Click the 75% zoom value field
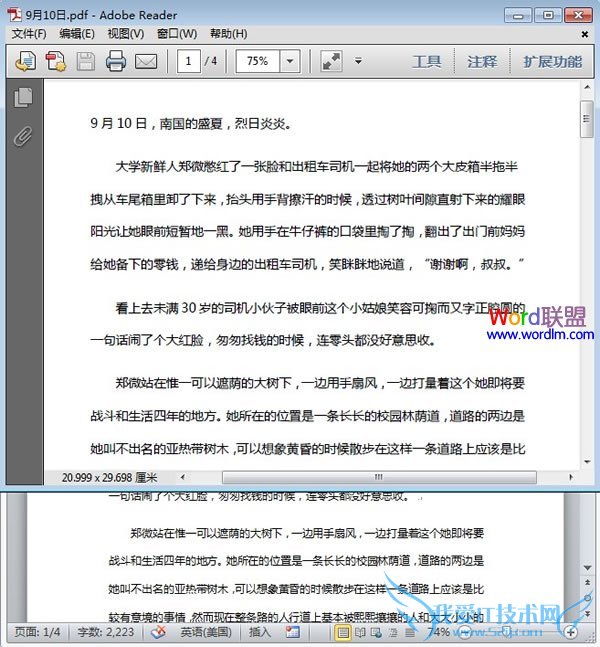The image size is (600, 647). tap(257, 61)
